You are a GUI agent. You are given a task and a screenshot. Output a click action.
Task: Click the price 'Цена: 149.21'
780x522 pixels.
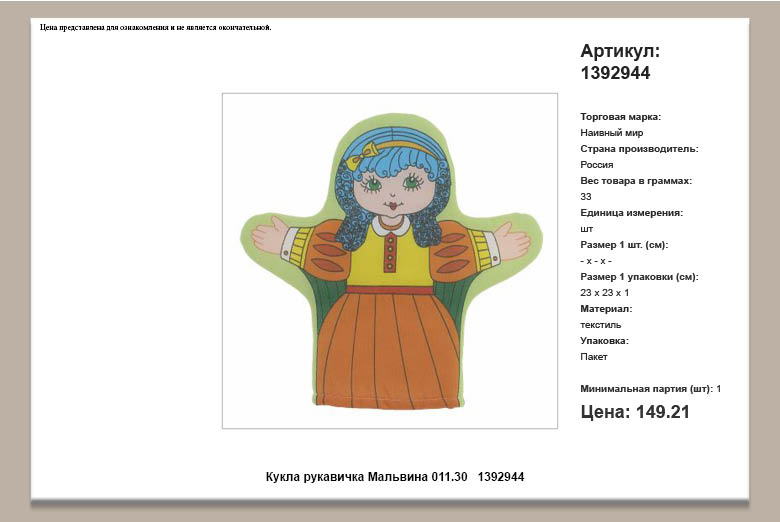(635, 412)
